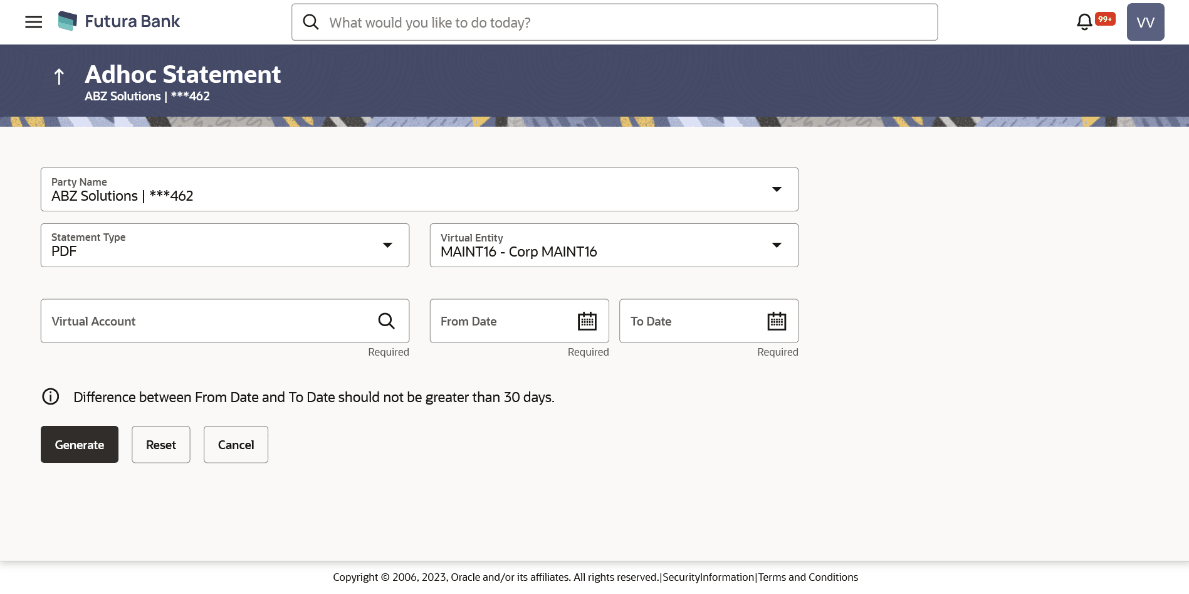Click the Reset button
The width and height of the screenshot is (1189, 594).
[x=161, y=445]
